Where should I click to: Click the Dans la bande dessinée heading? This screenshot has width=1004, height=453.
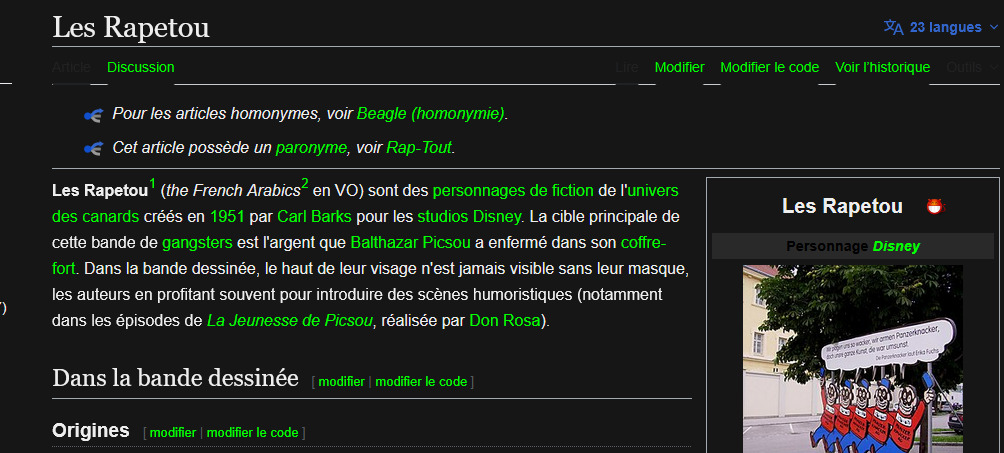pos(175,378)
